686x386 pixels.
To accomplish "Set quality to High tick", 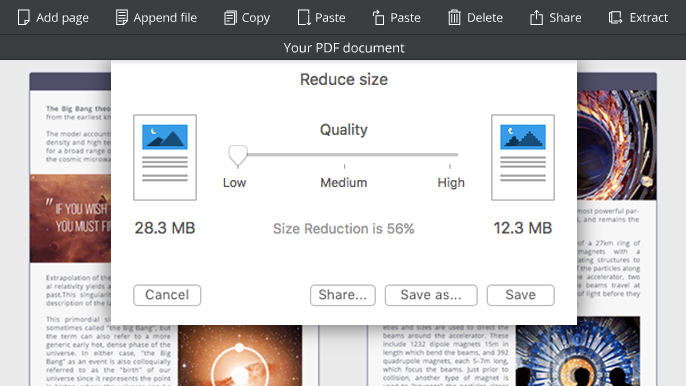I will click(450, 166).
